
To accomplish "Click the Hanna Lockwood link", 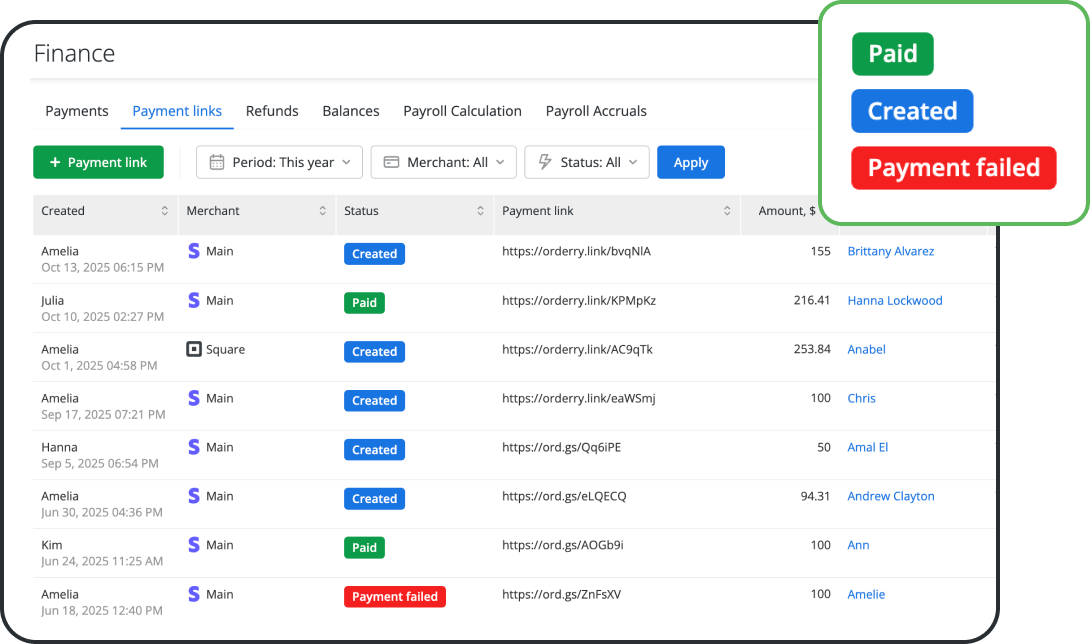I will click(x=895, y=300).
